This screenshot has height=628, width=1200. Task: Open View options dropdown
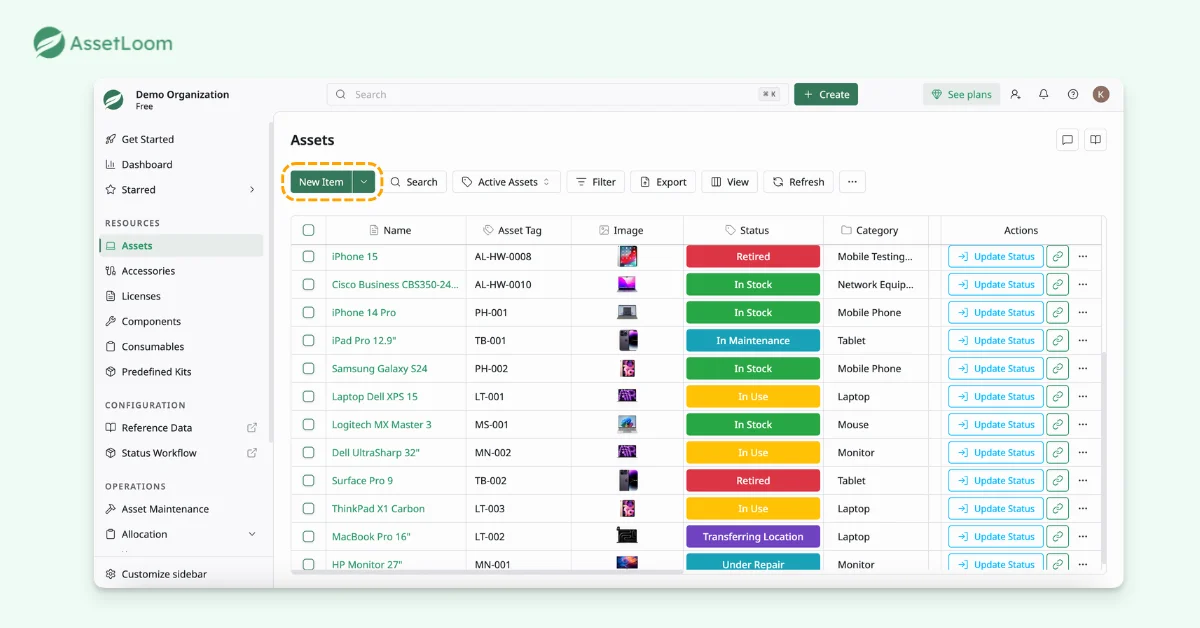(x=730, y=182)
